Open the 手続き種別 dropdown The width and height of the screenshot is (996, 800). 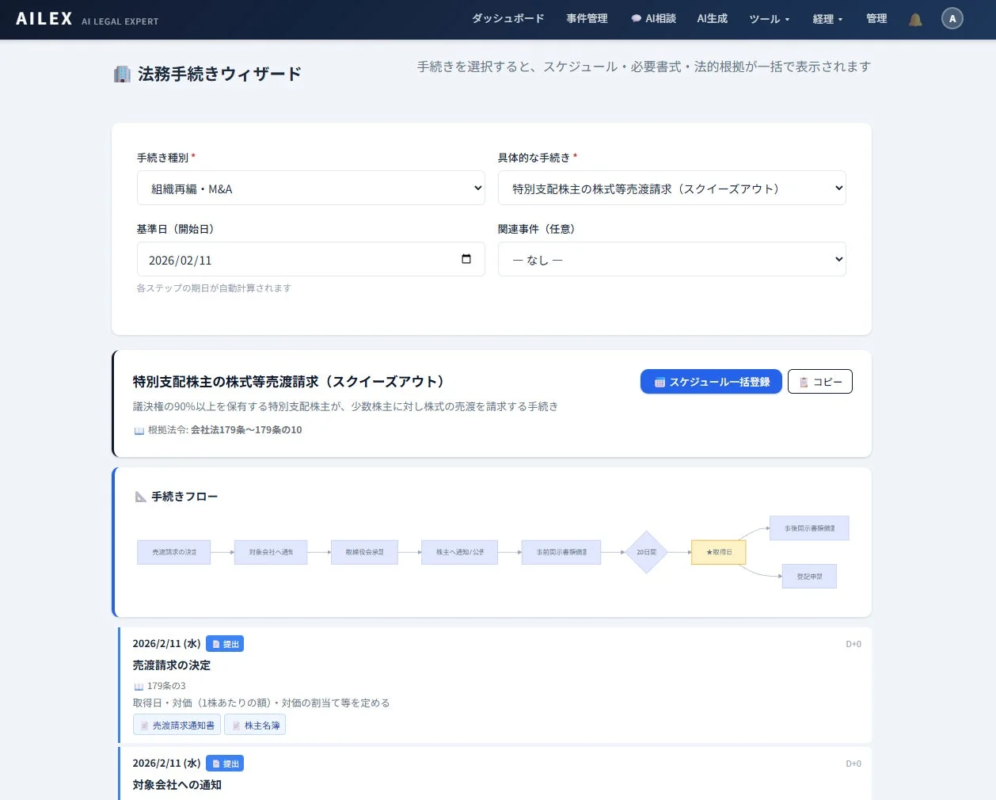click(x=310, y=188)
